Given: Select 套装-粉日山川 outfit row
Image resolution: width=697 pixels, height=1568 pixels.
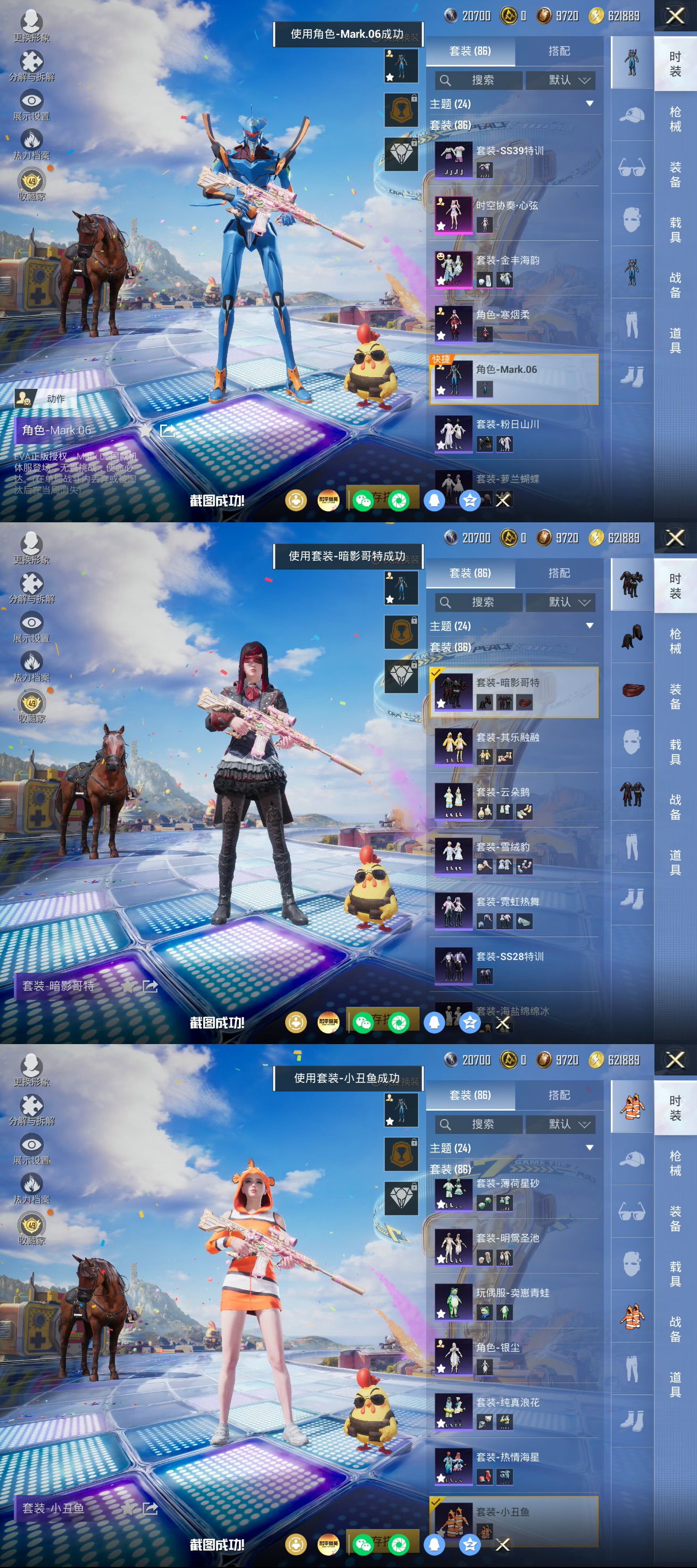Looking at the screenshot, I should coord(514,433).
